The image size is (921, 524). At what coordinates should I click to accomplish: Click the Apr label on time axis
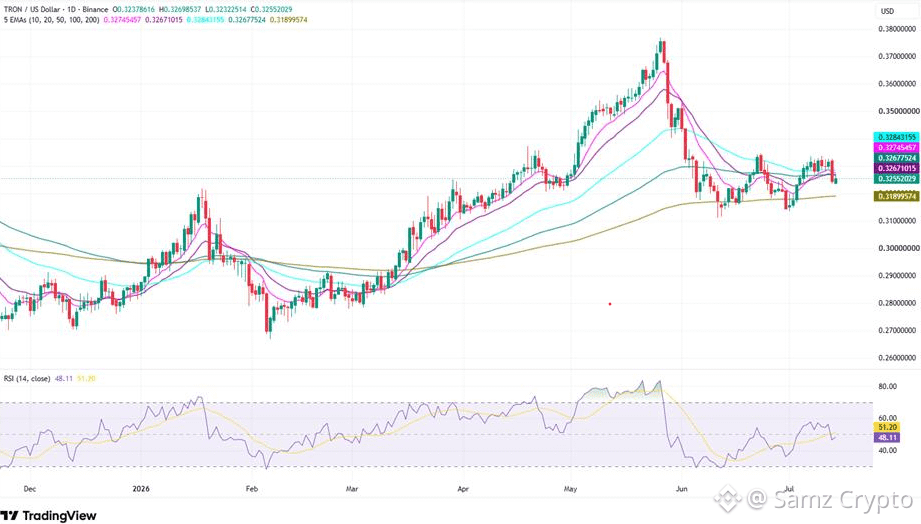463,489
